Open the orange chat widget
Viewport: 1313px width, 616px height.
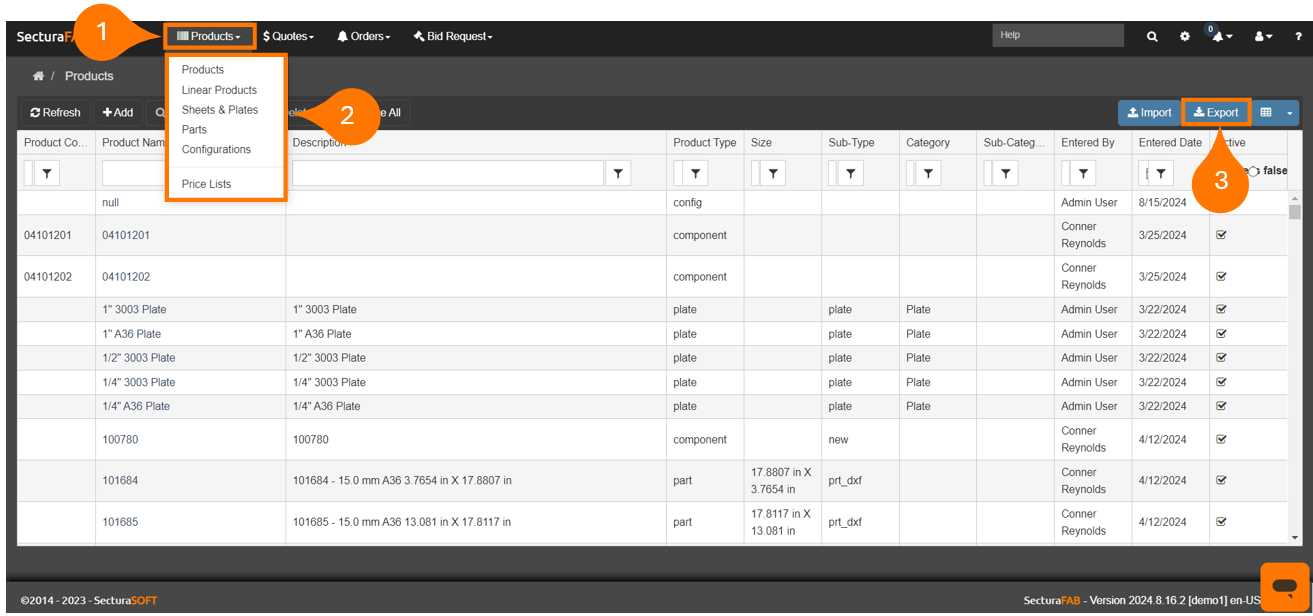(1285, 587)
